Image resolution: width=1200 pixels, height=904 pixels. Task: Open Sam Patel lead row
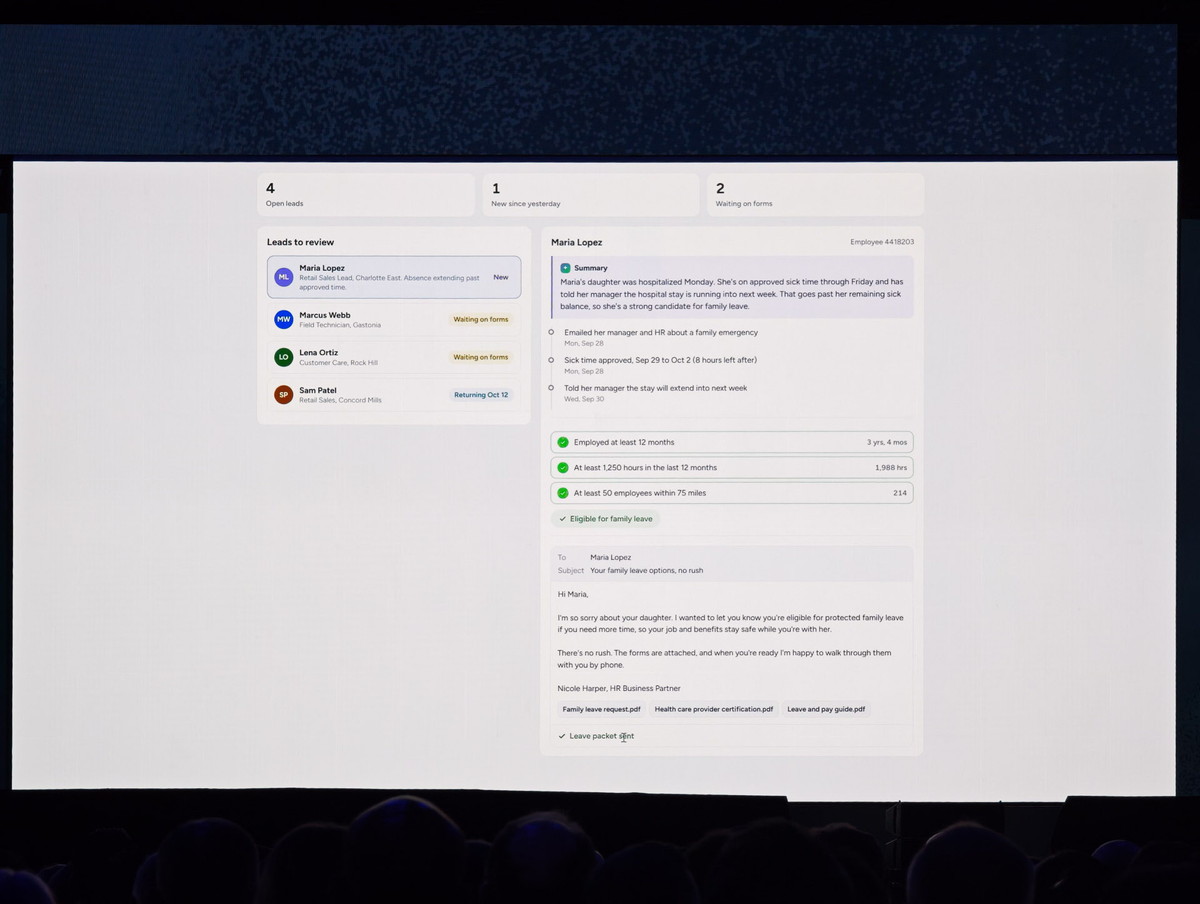tap(394, 395)
